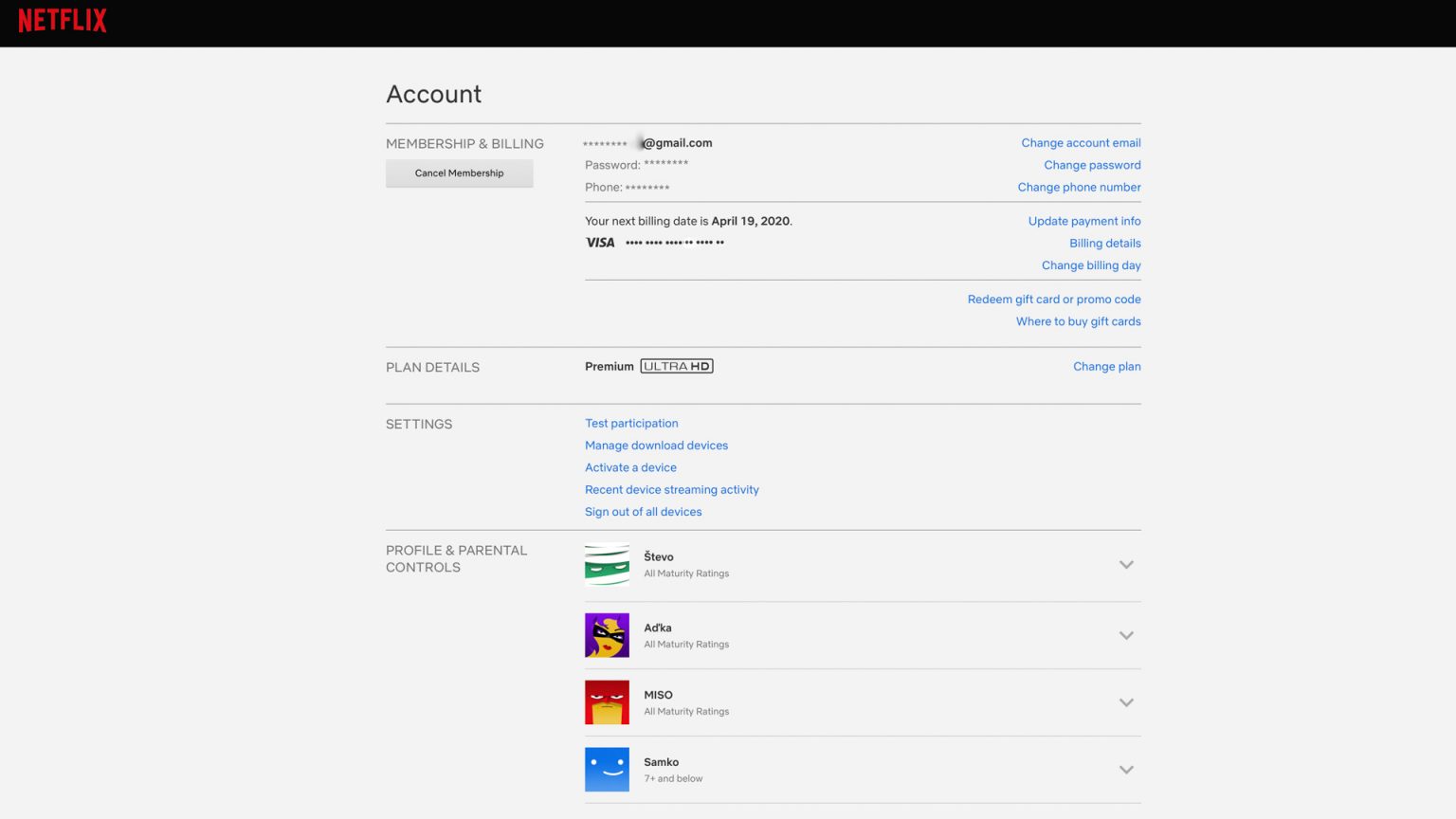Click the next billing date April 19, 2020
Image resolution: width=1456 pixels, height=819 pixels.
coord(751,221)
